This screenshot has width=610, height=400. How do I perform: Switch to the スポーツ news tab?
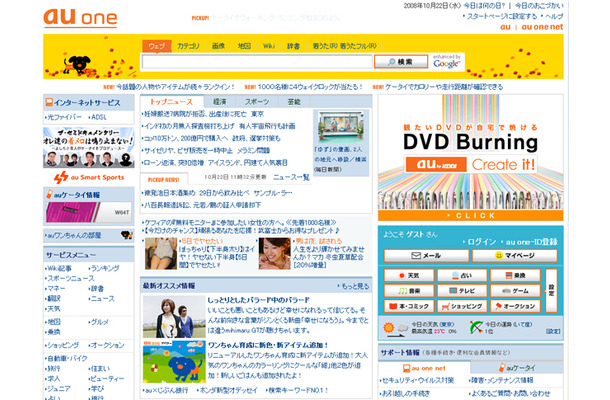click(x=257, y=102)
